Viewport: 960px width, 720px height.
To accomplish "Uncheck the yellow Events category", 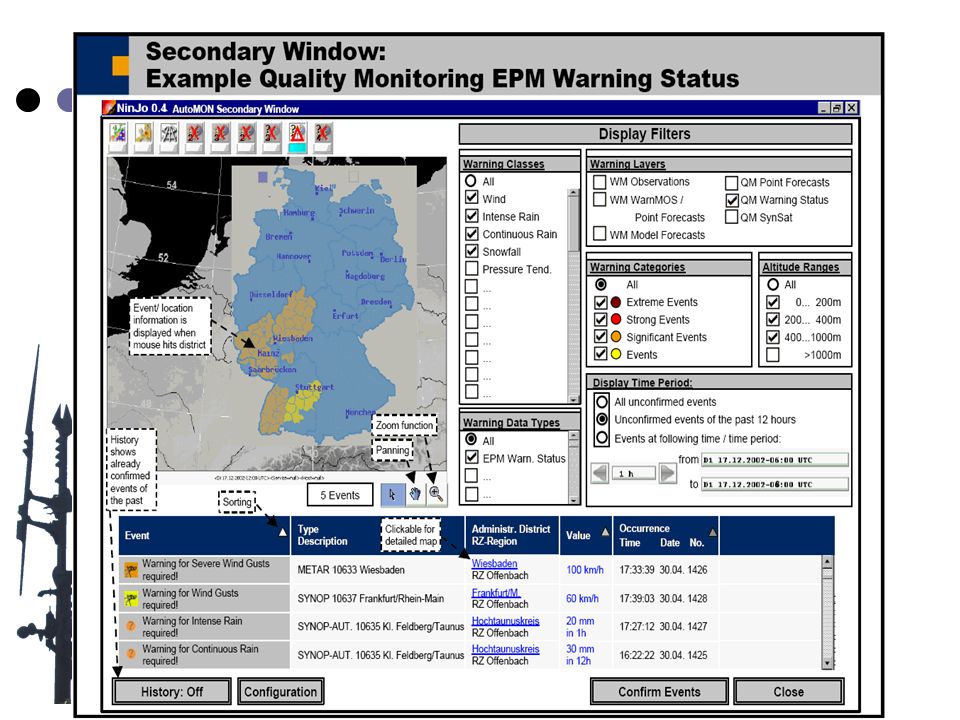I will [x=601, y=354].
